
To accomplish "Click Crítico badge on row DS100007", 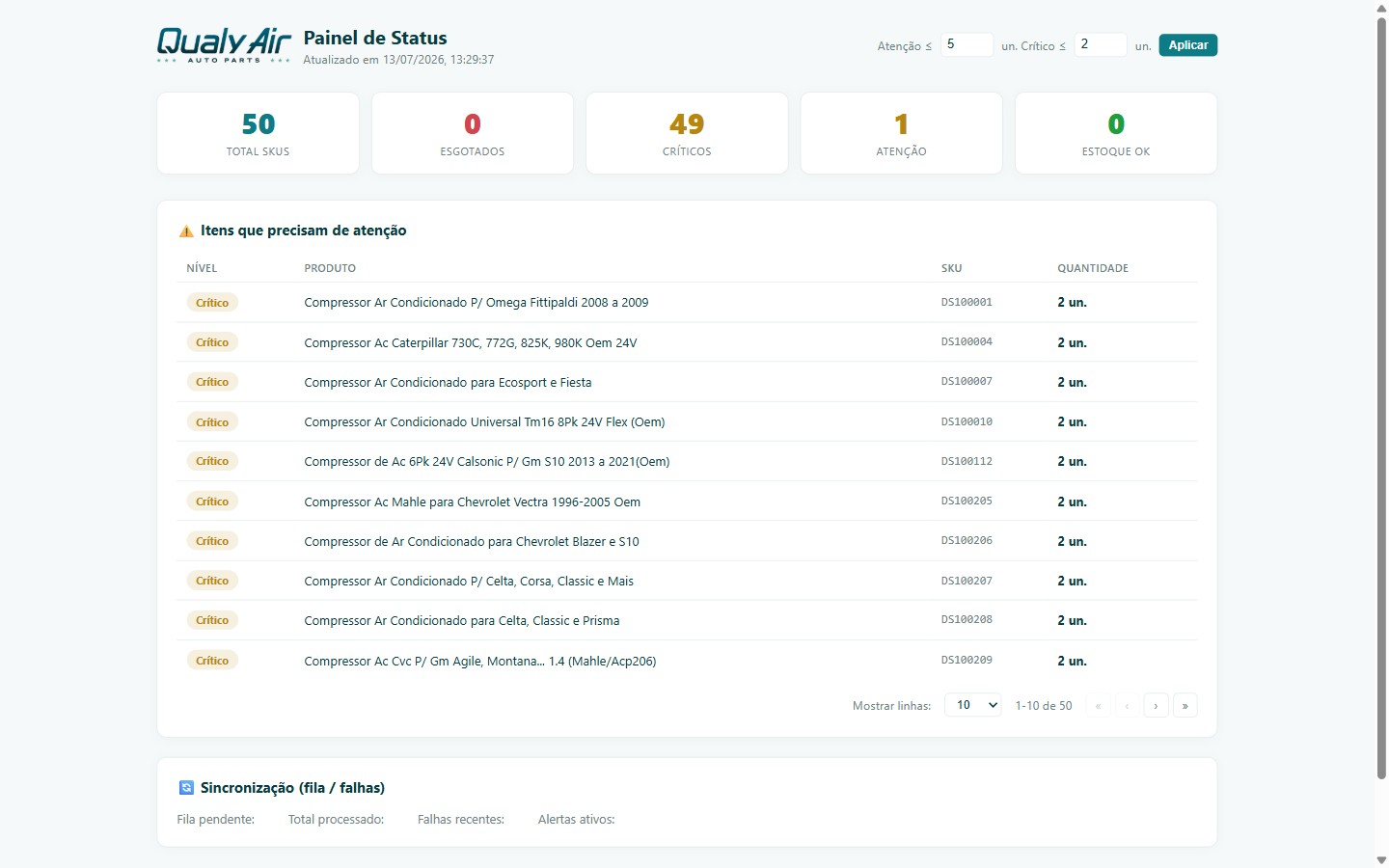I will pos(212,382).
